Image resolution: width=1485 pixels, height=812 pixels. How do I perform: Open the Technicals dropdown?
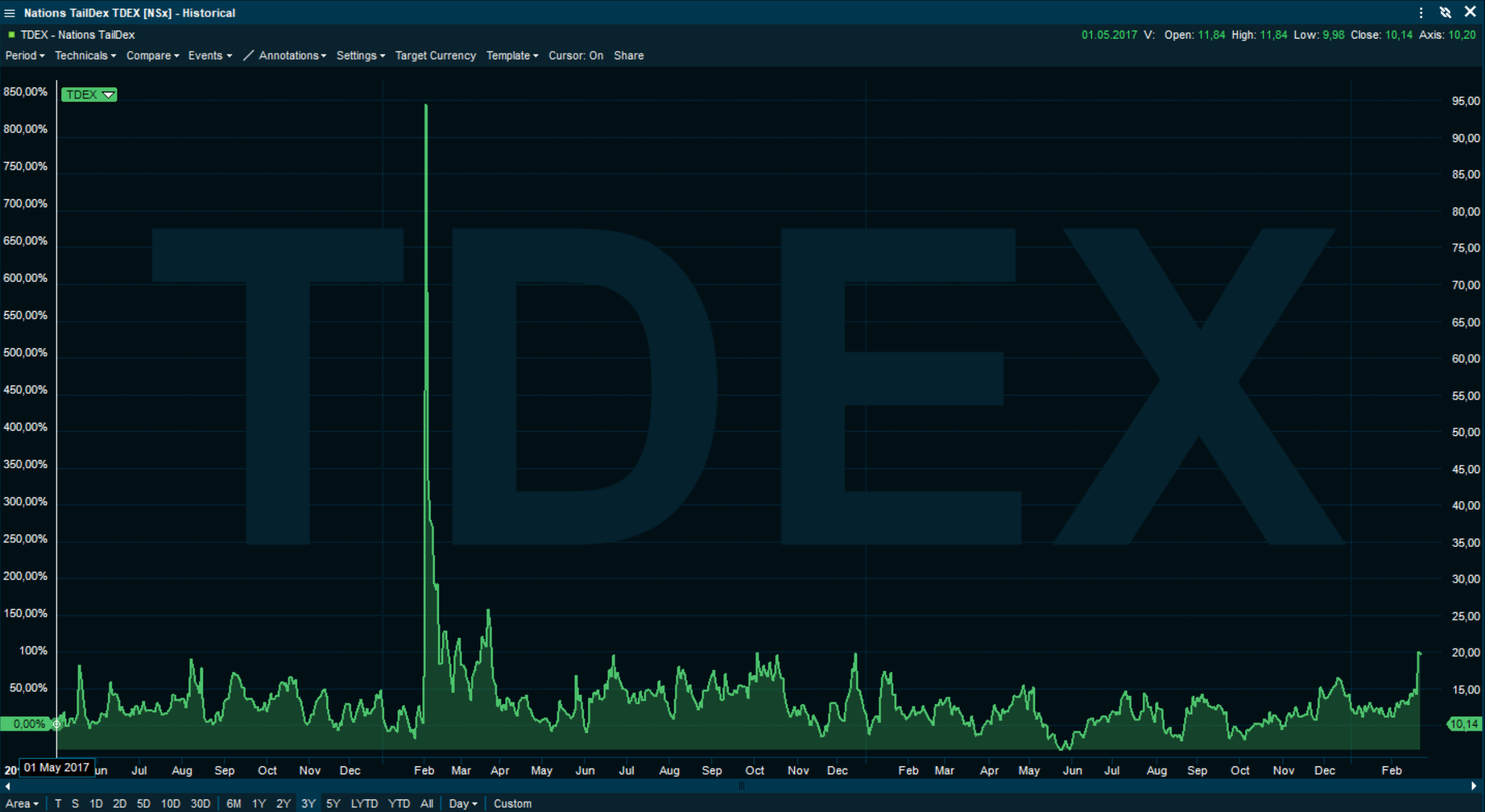(x=85, y=56)
